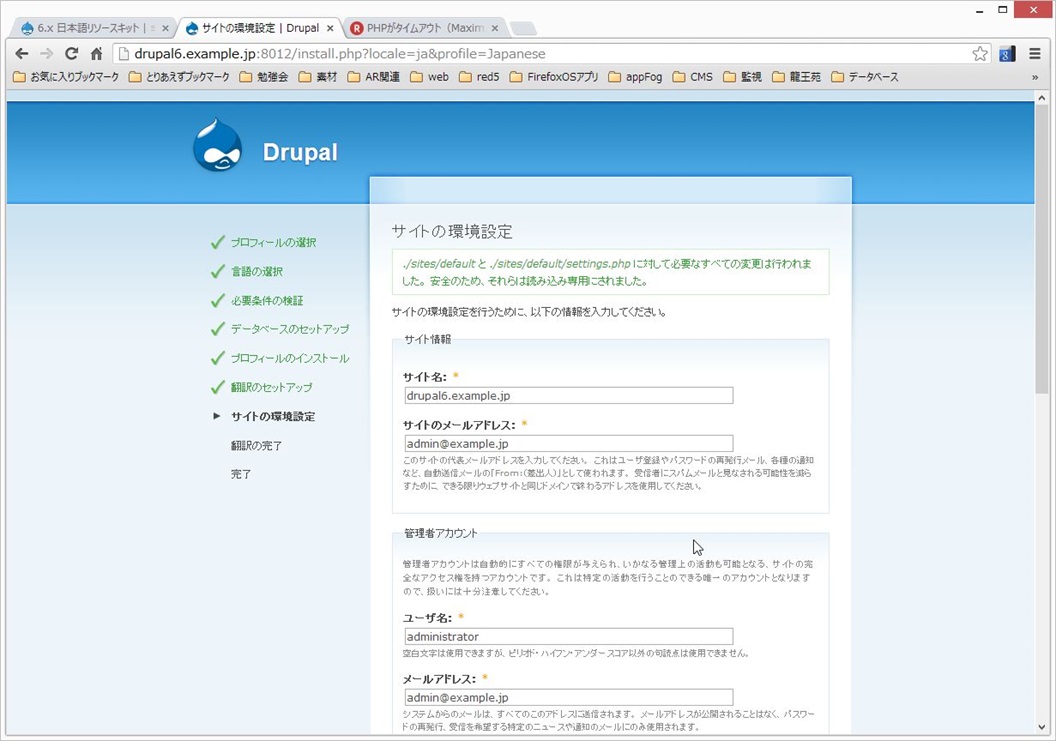Click 完了 final step
The height and width of the screenshot is (741, 1056).
[x=240, y=474]
